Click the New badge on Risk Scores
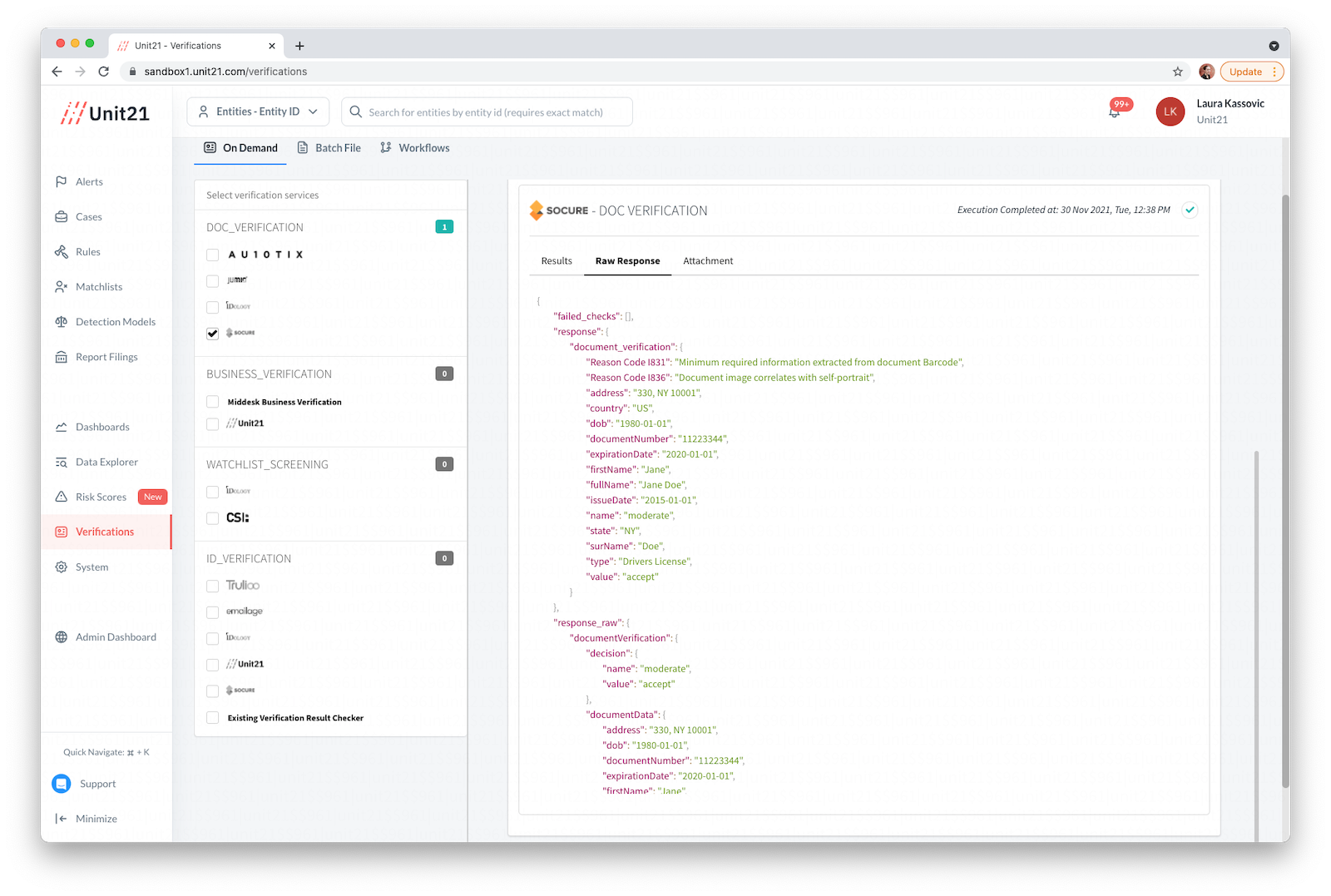Viewport: 1331px width, 896px height. coord(153,497)
